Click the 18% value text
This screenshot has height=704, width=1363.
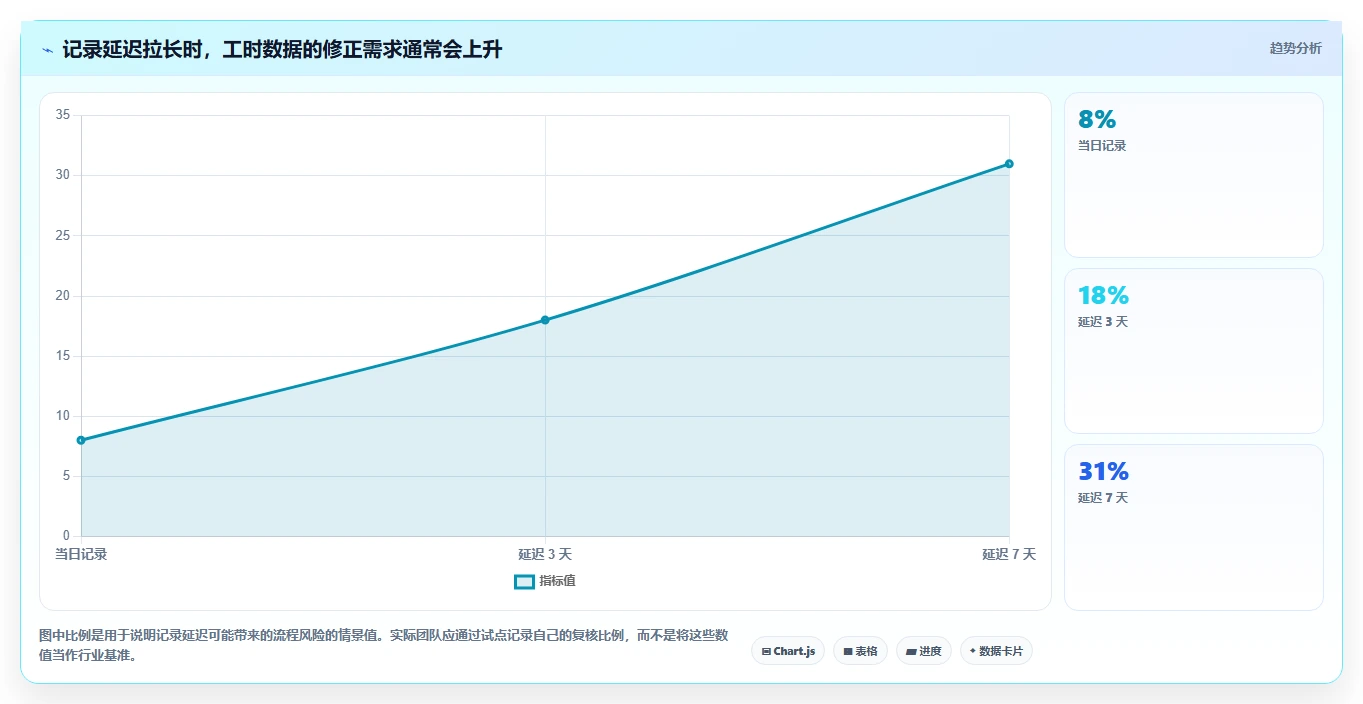pyautogui.click(x=1103, y=296)
